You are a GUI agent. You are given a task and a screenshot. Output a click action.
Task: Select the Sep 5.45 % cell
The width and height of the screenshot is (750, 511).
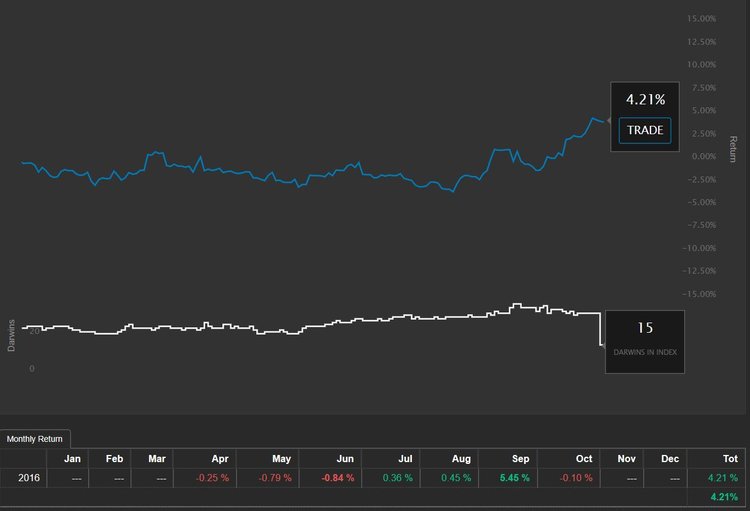coord(508,478)
